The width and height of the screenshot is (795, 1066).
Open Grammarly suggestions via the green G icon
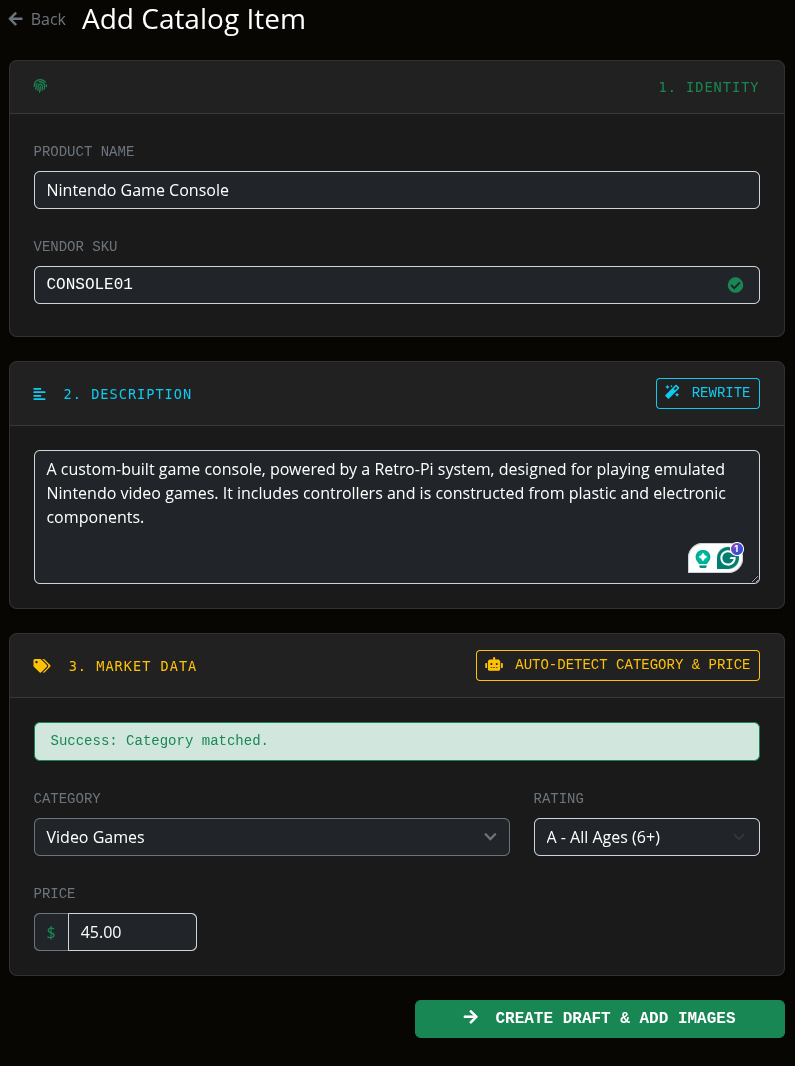coord(728,559)
